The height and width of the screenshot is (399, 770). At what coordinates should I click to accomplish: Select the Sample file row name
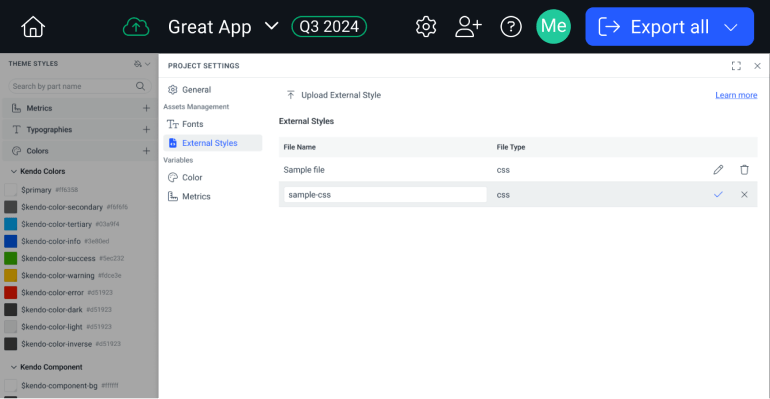pos(304,170)
